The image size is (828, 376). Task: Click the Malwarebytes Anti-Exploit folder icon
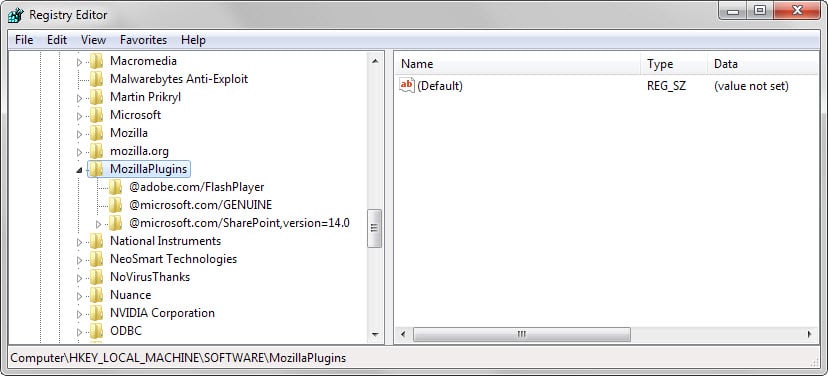[96, 79]
